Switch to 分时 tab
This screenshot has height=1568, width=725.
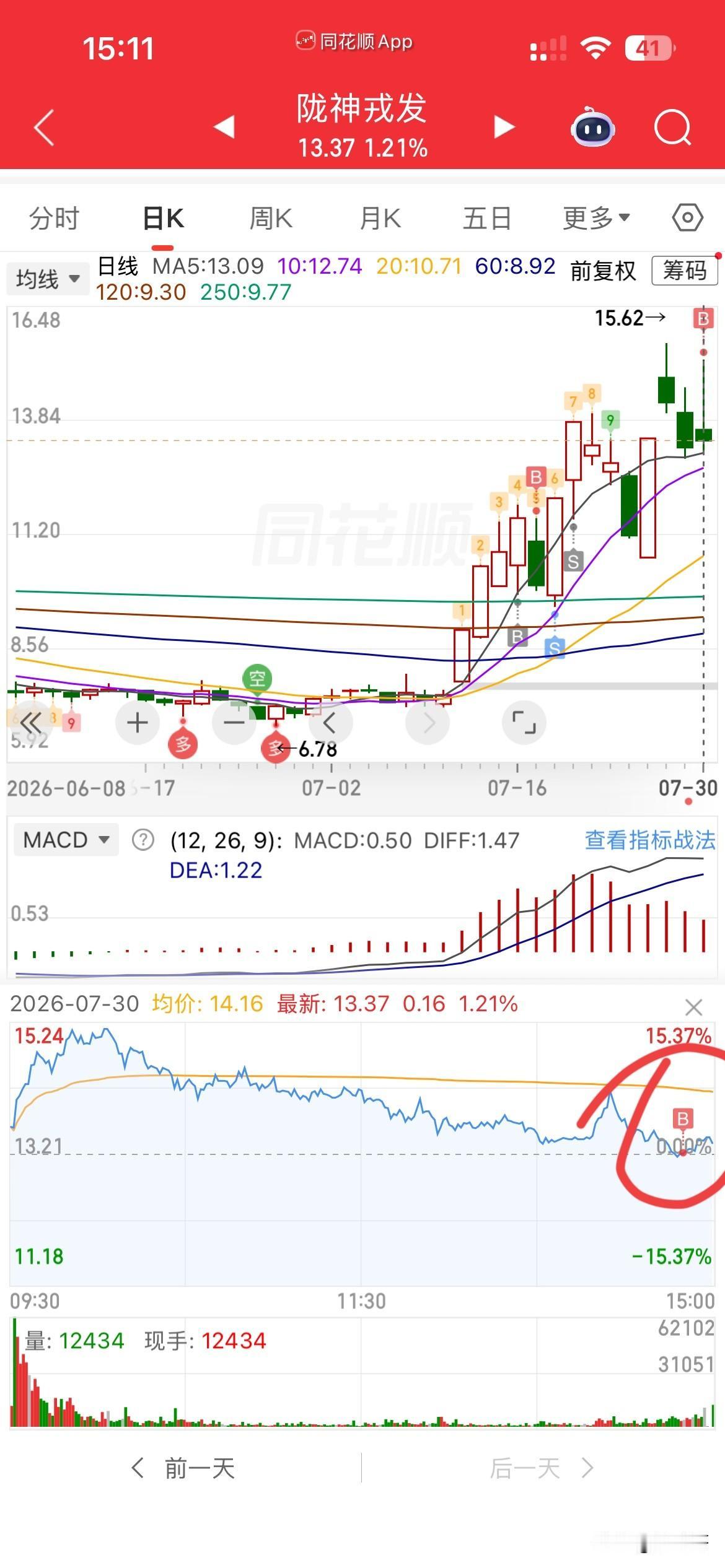click(55, 218)
